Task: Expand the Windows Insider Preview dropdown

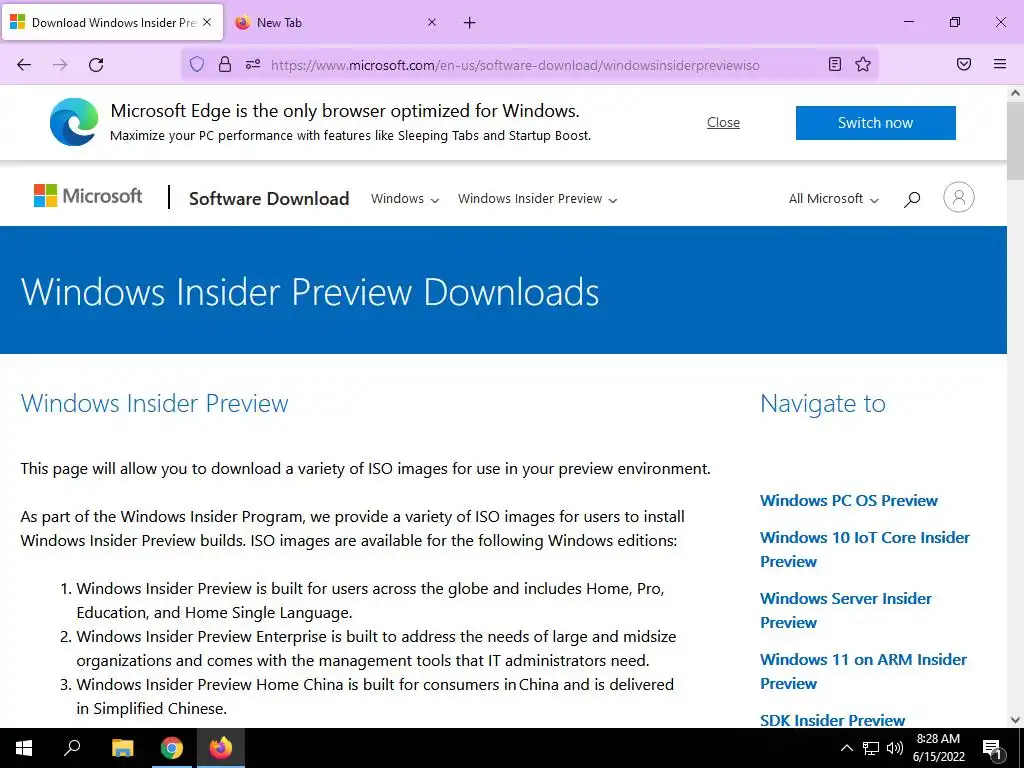Action: (x=537, y=199)
